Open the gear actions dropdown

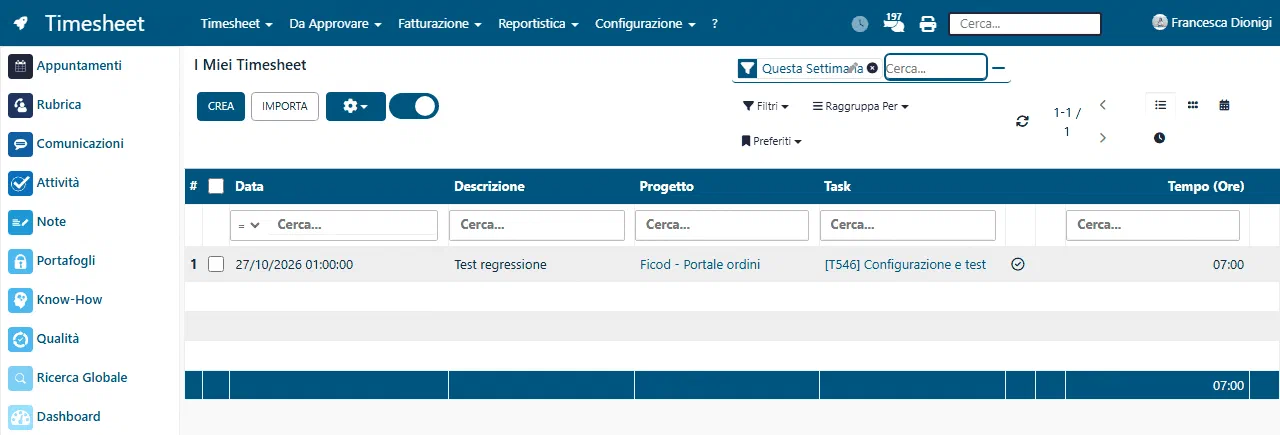tap(356, 106)
